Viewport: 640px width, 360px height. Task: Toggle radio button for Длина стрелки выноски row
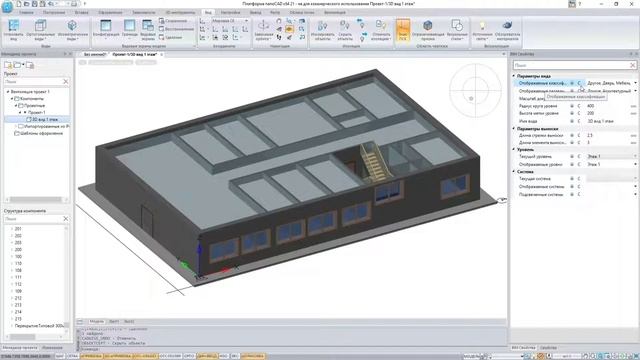coord(572,135)
